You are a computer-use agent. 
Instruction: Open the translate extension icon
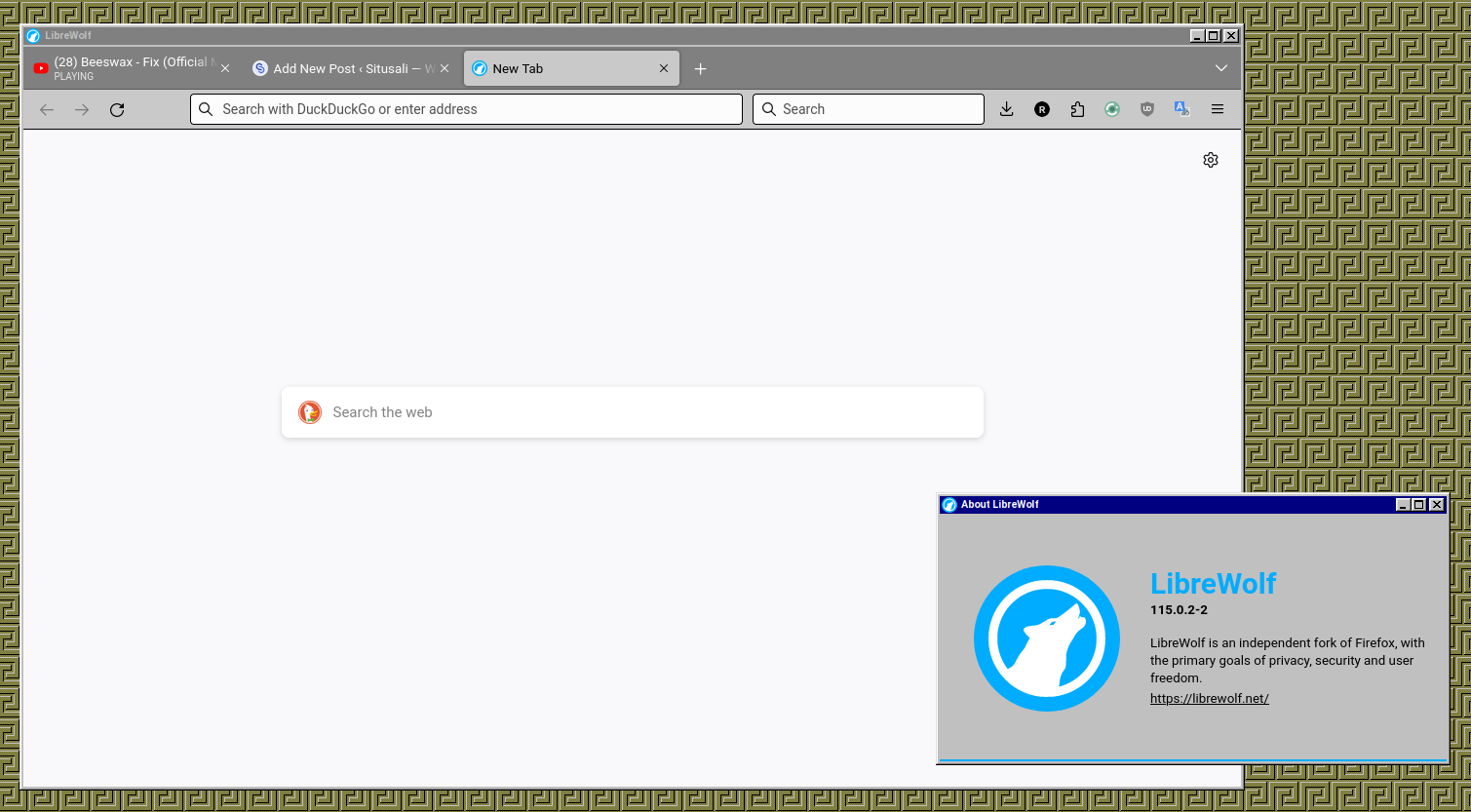point(1182,109)
